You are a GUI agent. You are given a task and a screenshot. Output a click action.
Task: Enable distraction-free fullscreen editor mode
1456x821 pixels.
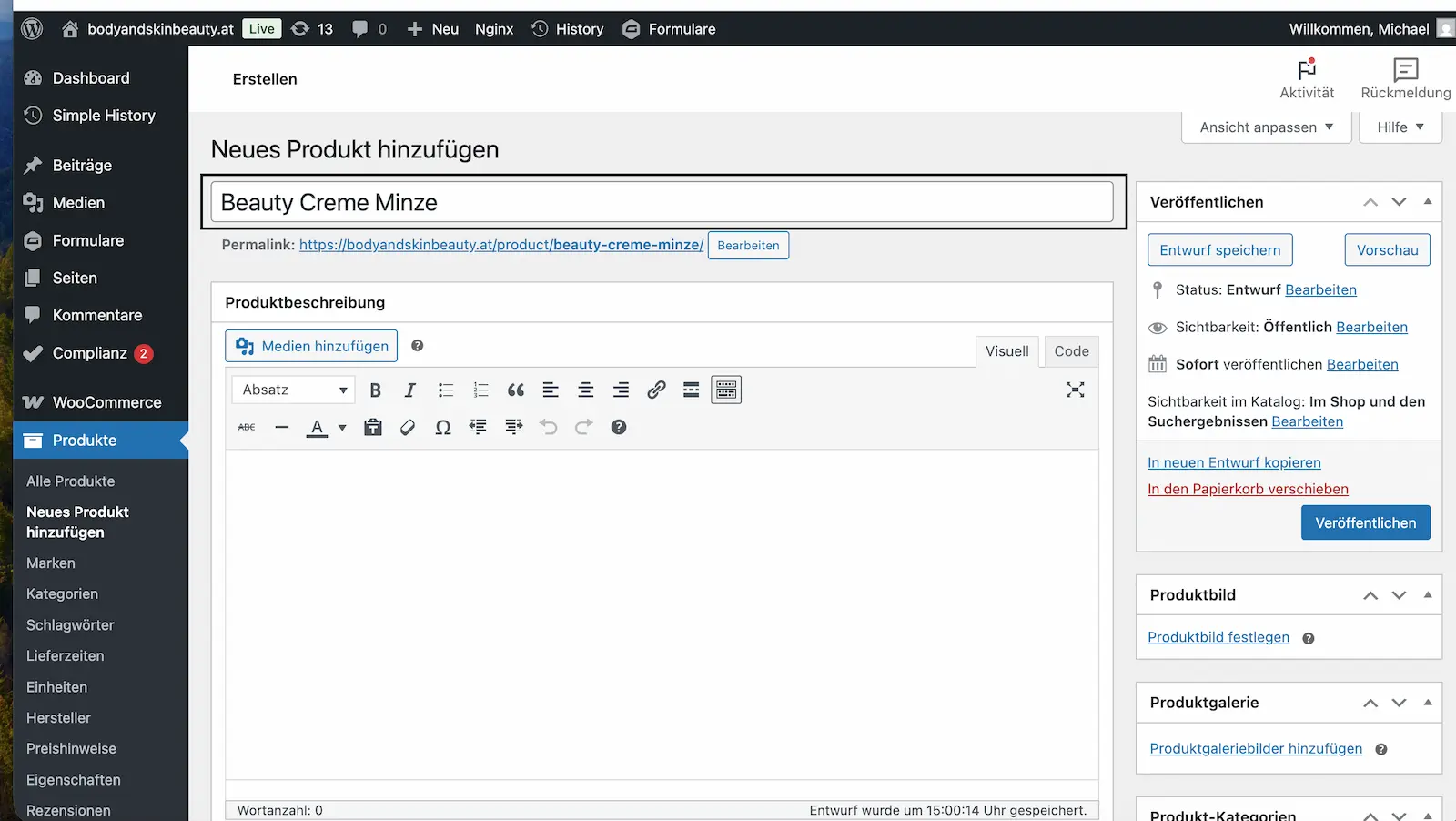1075,390
